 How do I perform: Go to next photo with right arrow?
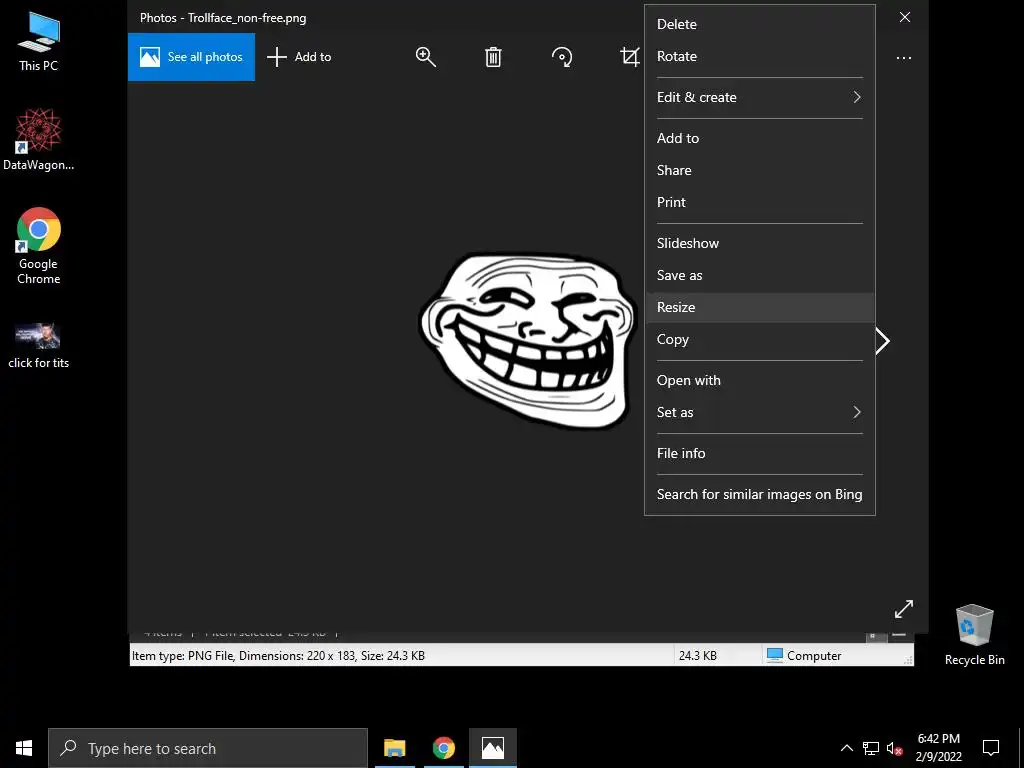coord(882,341)
